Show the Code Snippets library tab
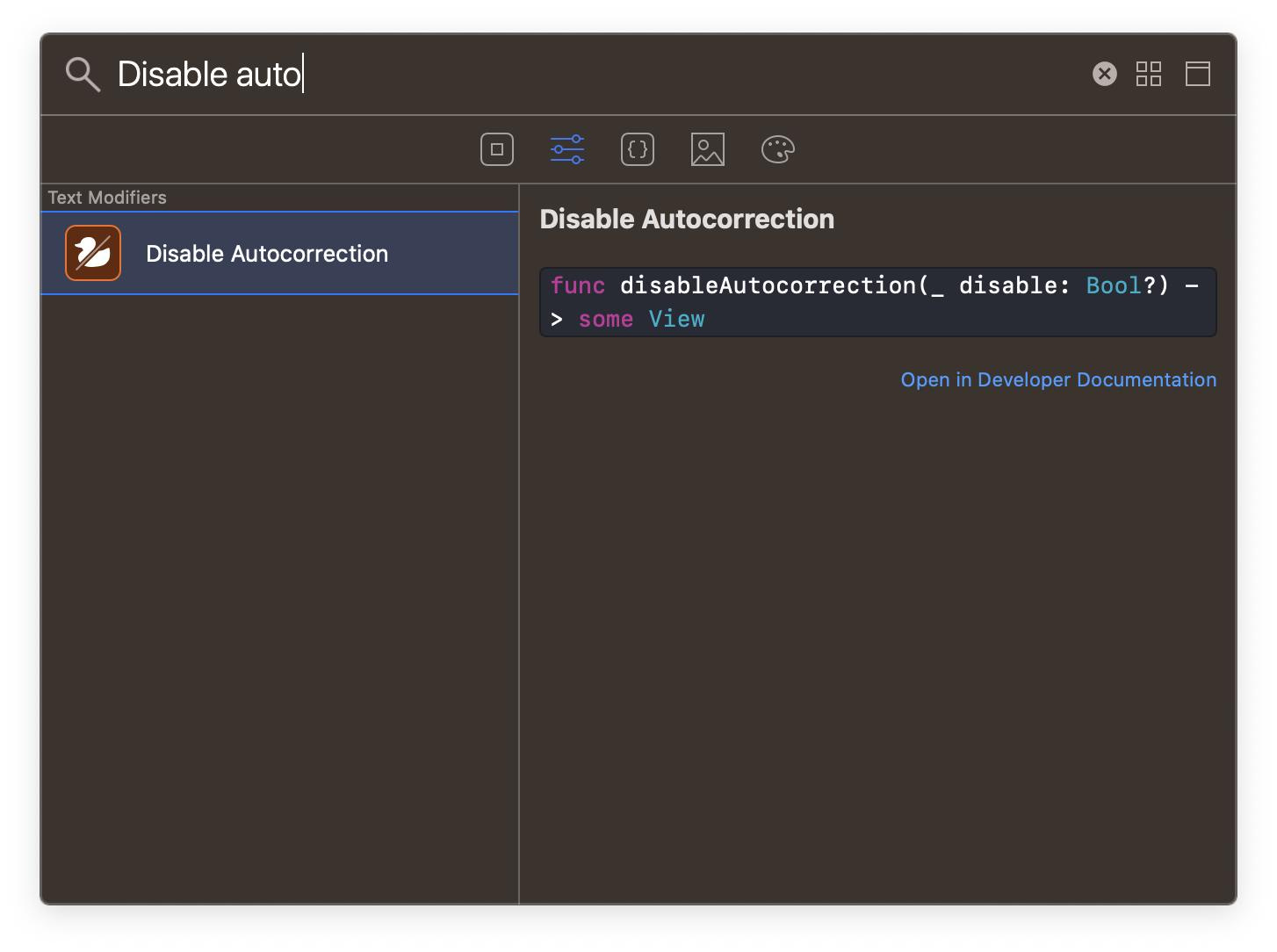This screenshot has height=952, width=1277. pos(638,149)
